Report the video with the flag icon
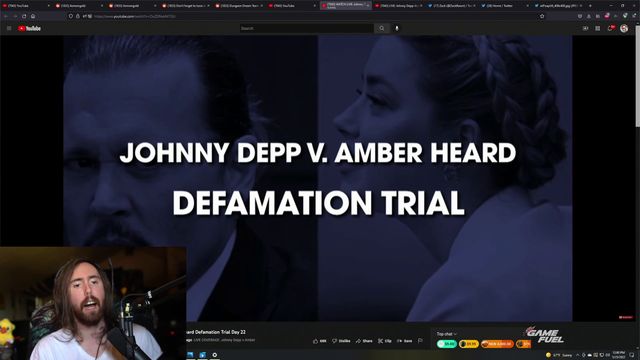The width and height of the screenshot is (640, 360). [420, 341]
